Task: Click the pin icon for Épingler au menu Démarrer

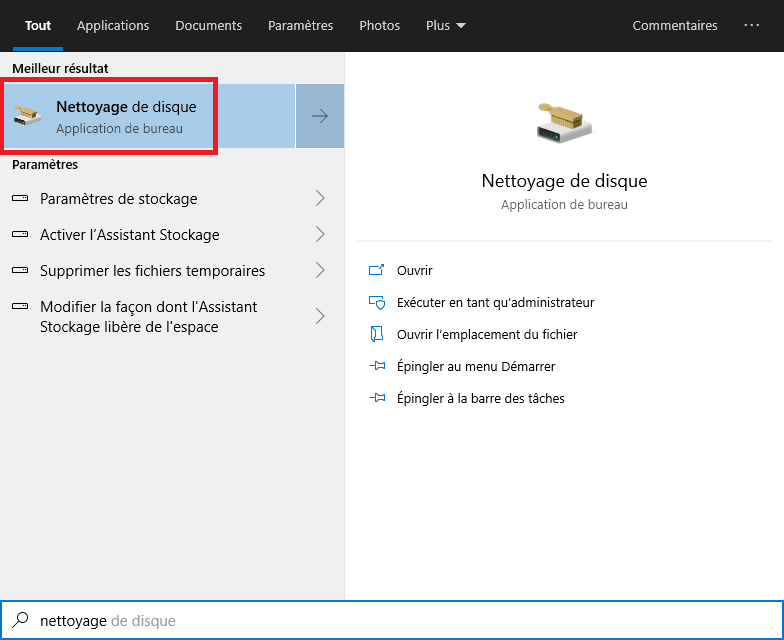Action: [x=377, y=366]
